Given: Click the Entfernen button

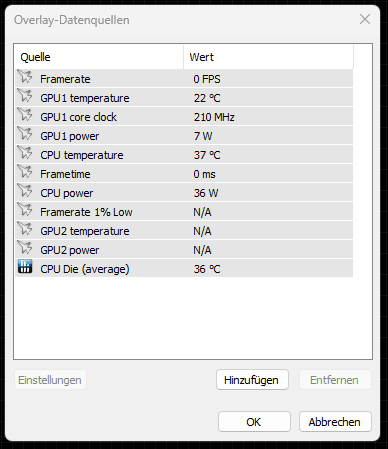Looking at the screenshot, I should (335, 380).
